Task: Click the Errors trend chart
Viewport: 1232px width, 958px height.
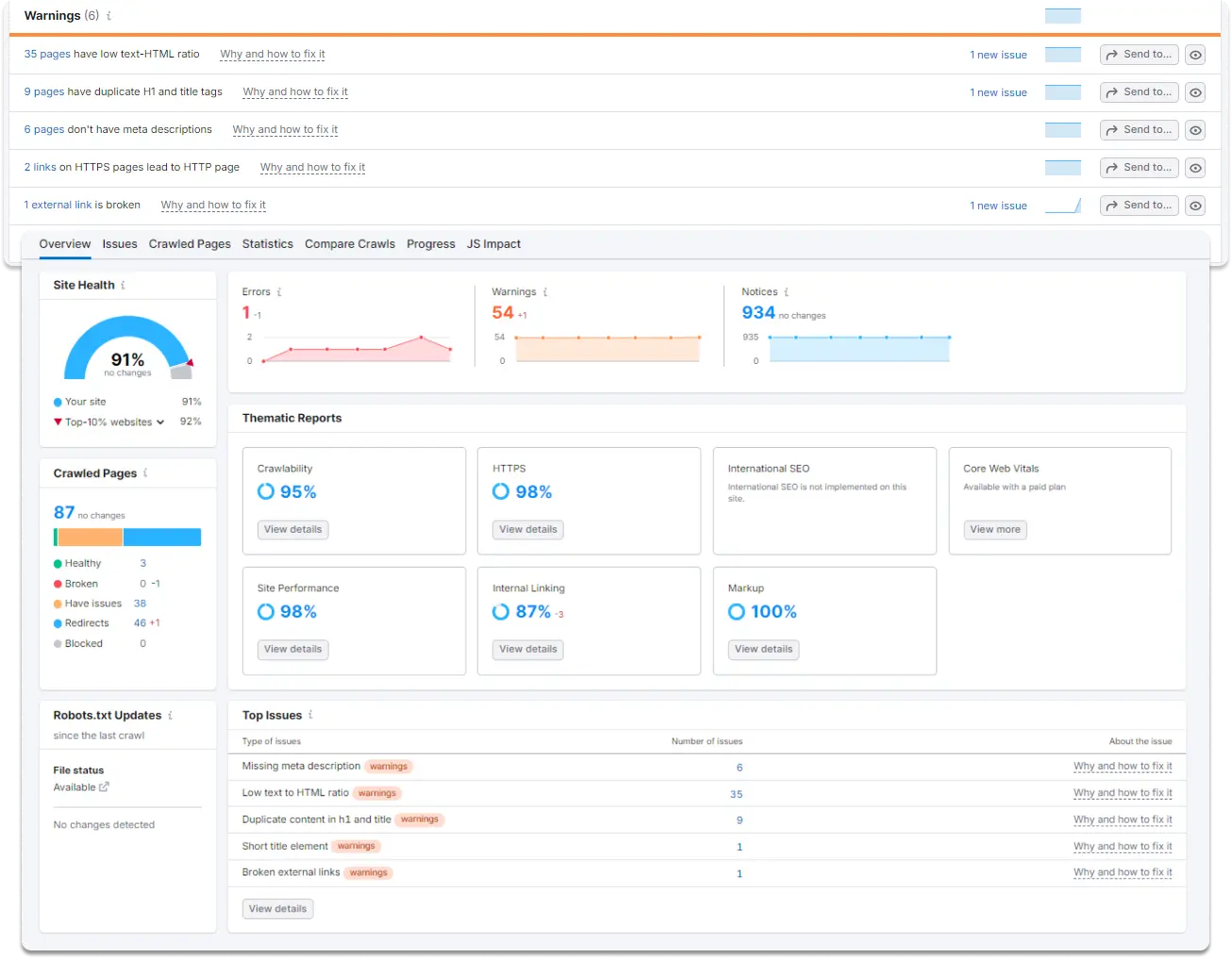Action: (x=357, y=349)
